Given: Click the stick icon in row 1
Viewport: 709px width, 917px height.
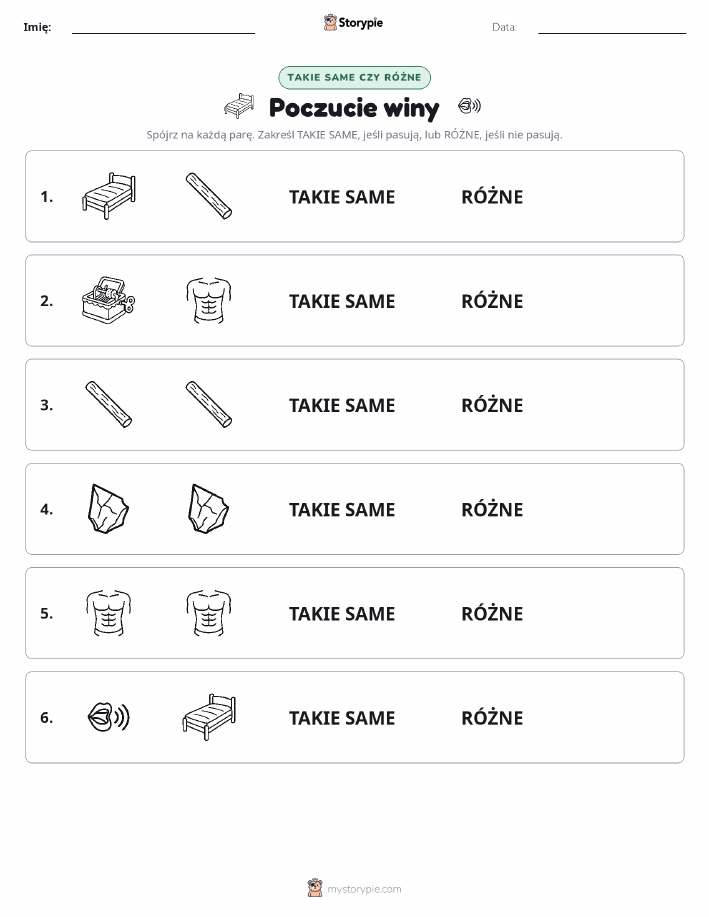Looking at the screenshot, I should coord(209,196).
